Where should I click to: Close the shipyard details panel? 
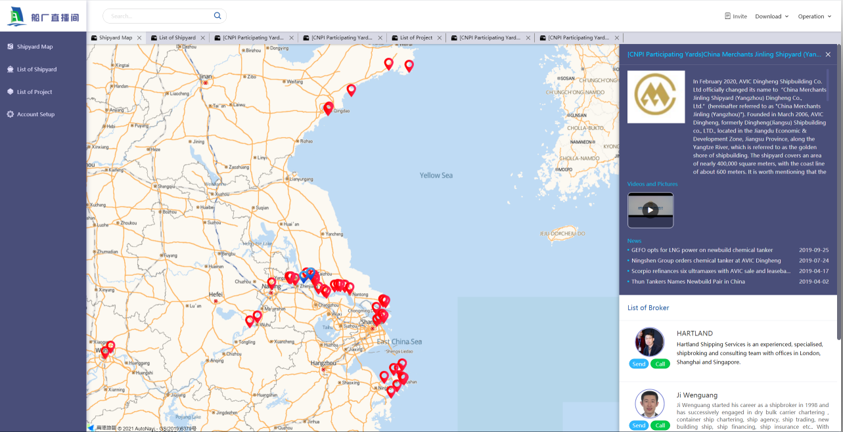pyautogui.click(x=828, y=55)
